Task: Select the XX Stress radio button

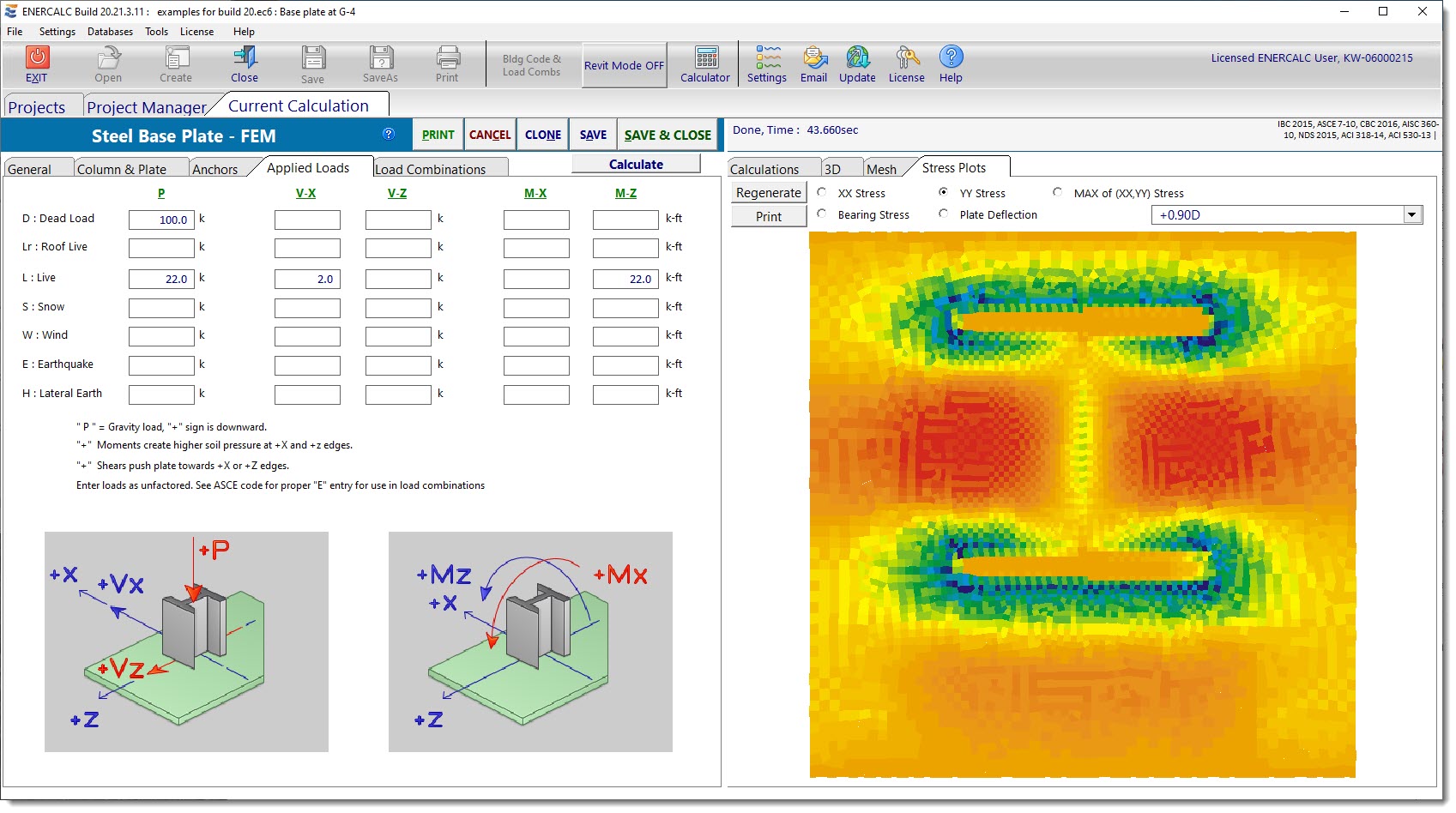Action: 822,192
